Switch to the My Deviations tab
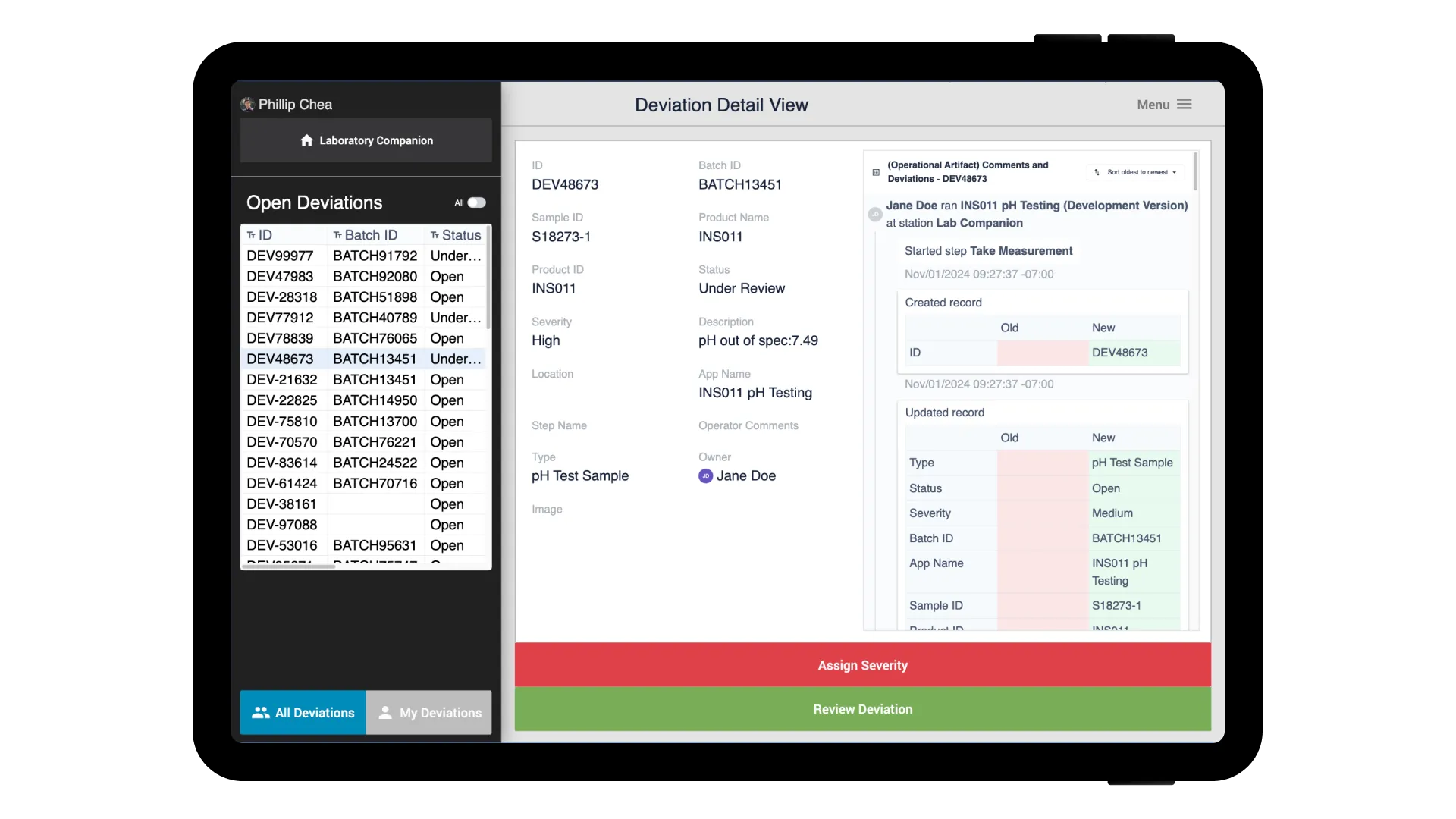This screenshot has width=1456, height=819. tap(429, 712)
